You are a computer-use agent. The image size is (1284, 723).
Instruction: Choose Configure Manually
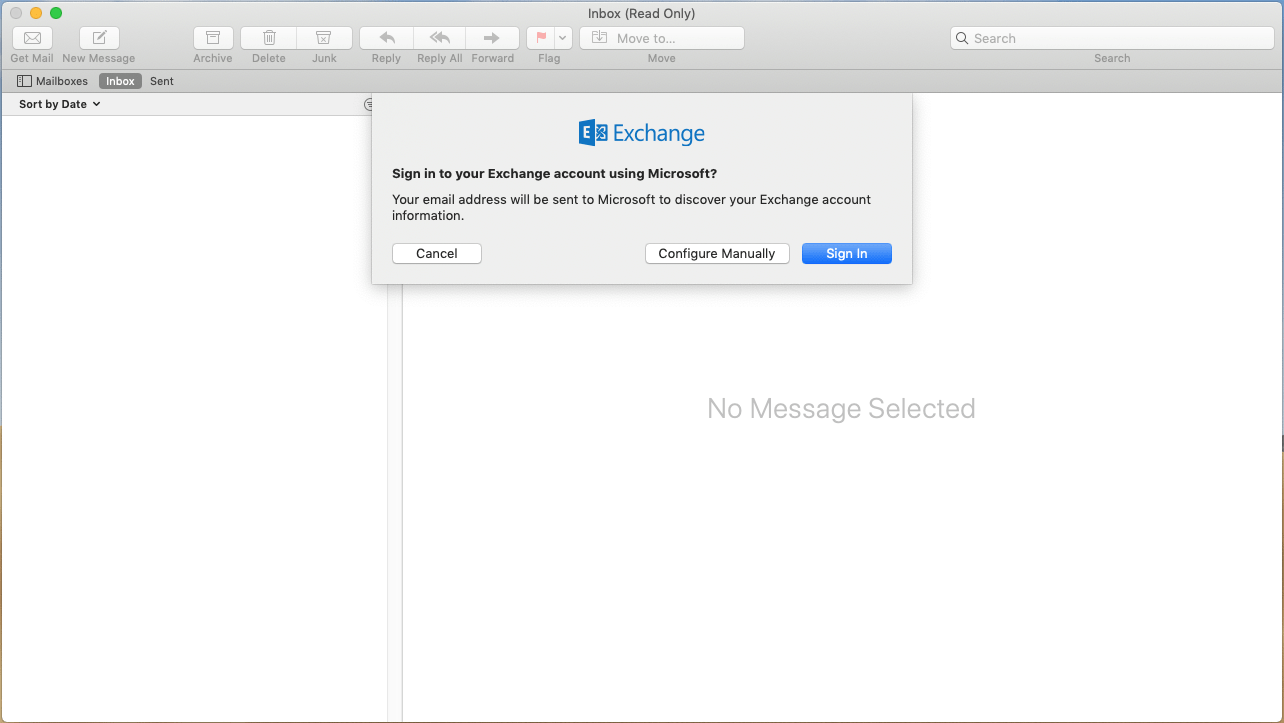(x=717, y=254)
